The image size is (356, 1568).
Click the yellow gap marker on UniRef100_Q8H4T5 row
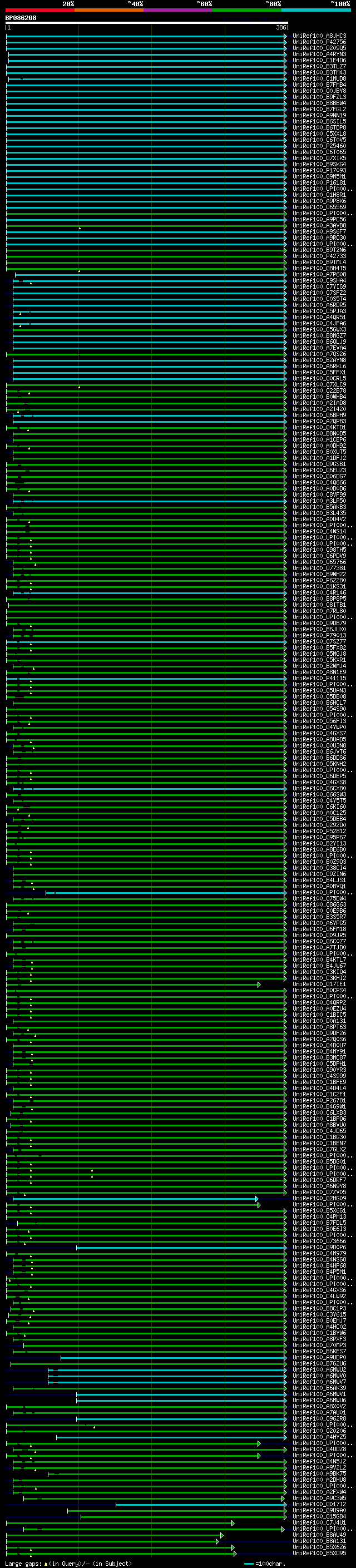tap(79, 270)
